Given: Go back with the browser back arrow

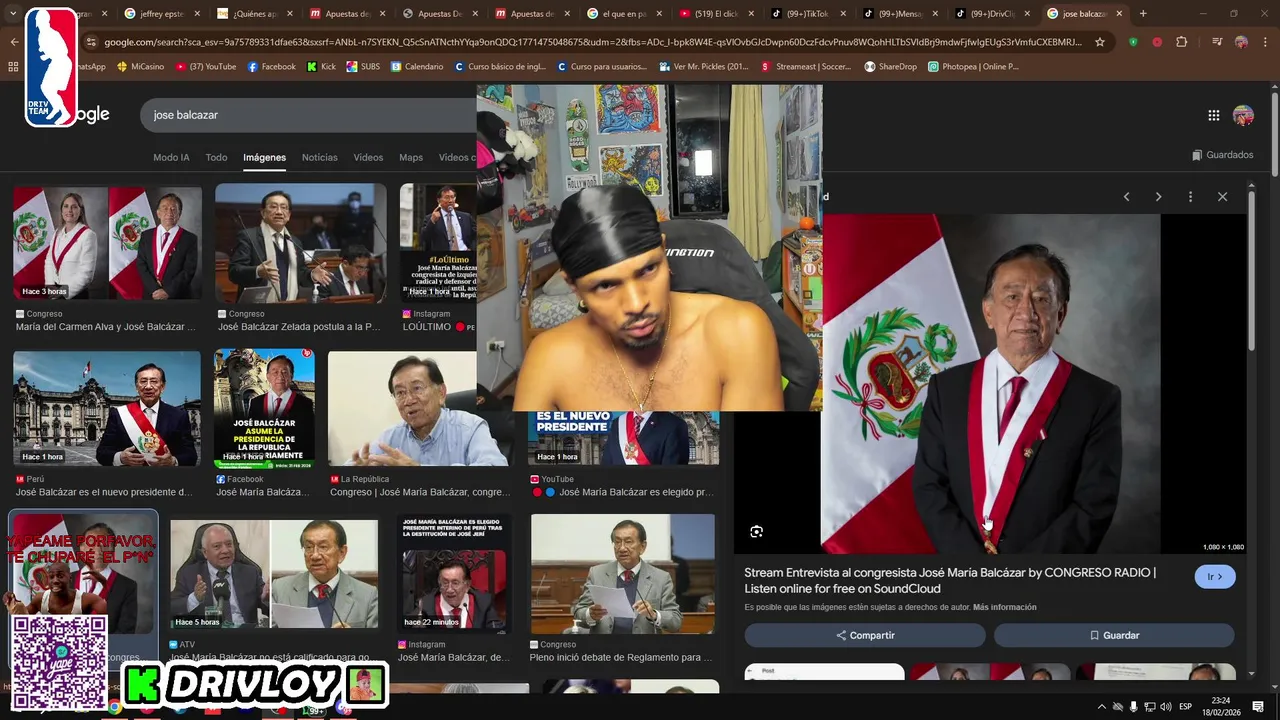Looking at the screenshot, I should pos(14,42).
